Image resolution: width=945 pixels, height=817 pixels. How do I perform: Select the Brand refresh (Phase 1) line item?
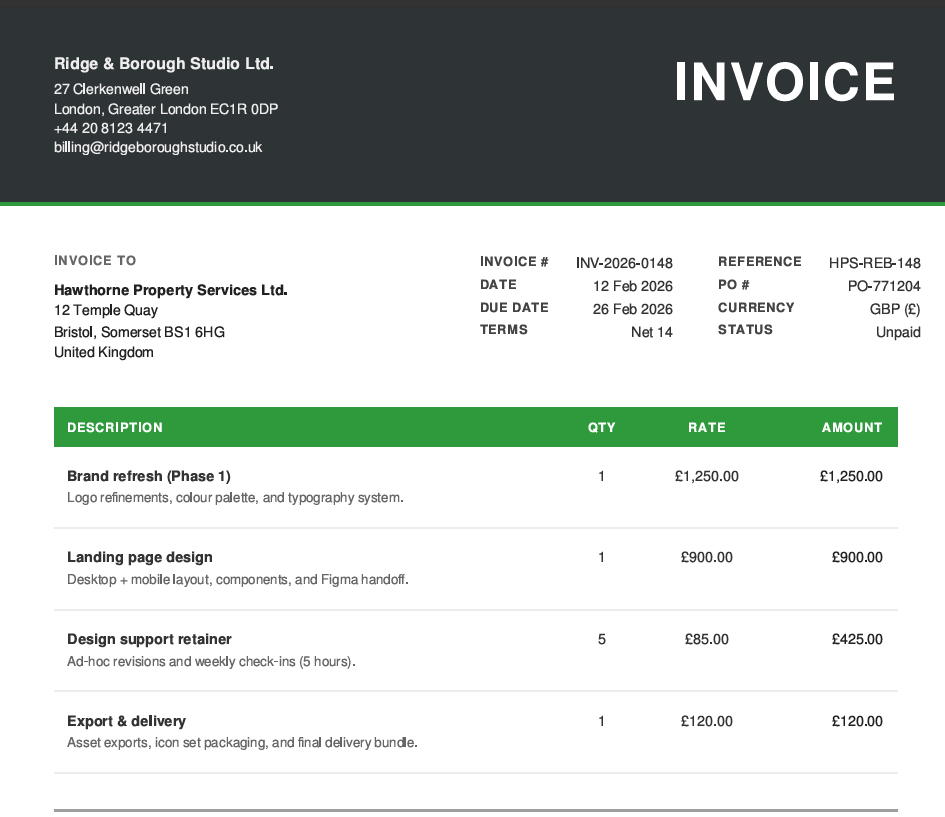pos(149,476)
